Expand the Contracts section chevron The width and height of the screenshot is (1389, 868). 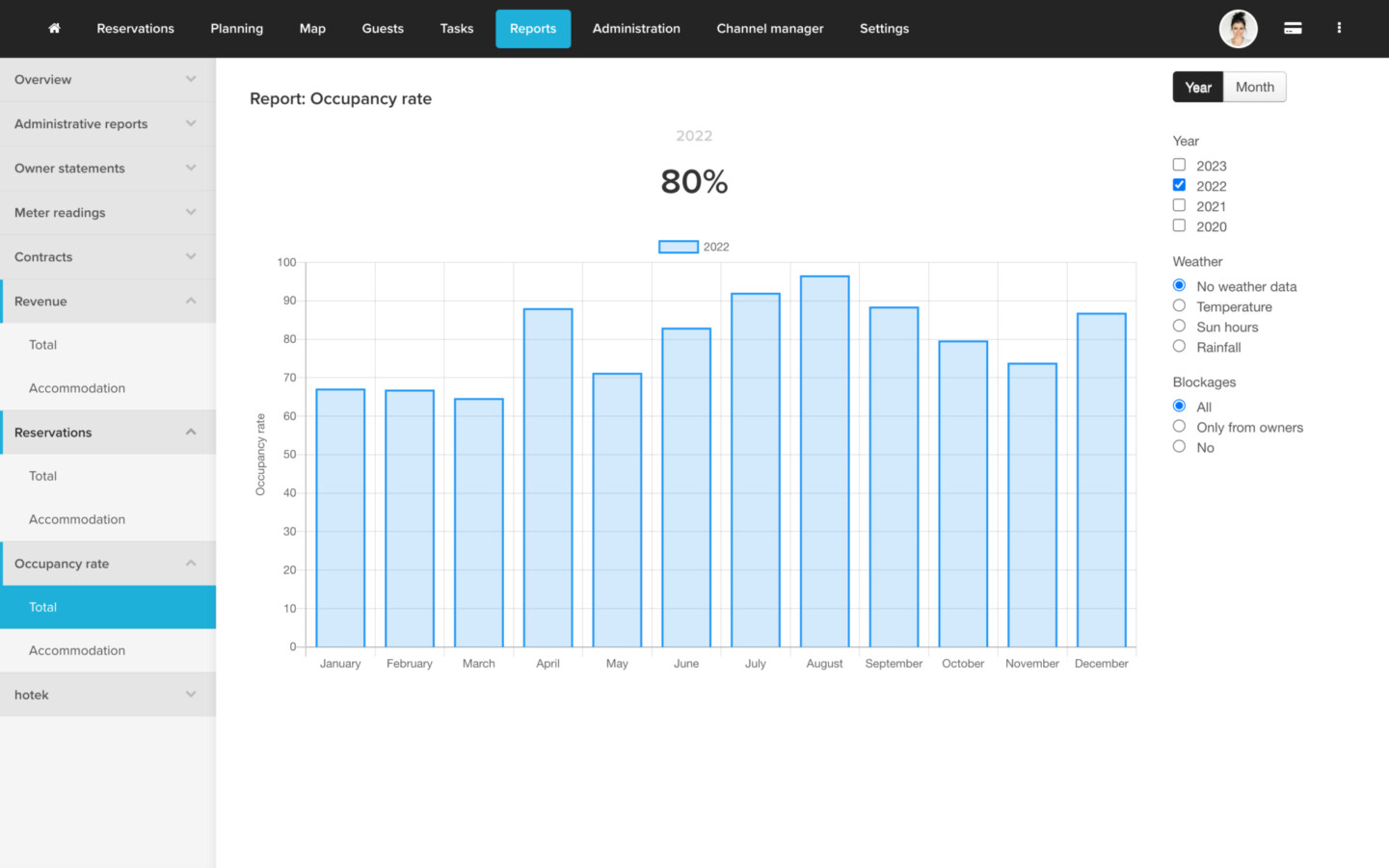pos(191,256)
